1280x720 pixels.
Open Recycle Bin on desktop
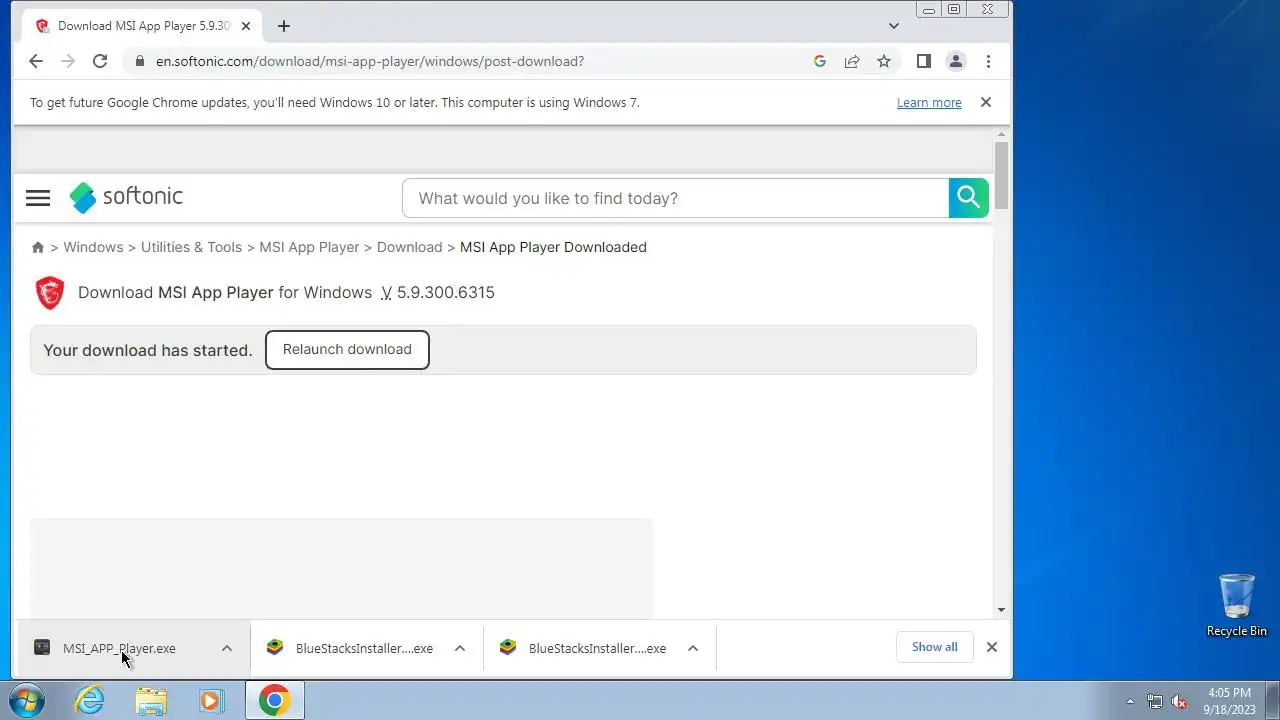click(x=1237, y=605)
